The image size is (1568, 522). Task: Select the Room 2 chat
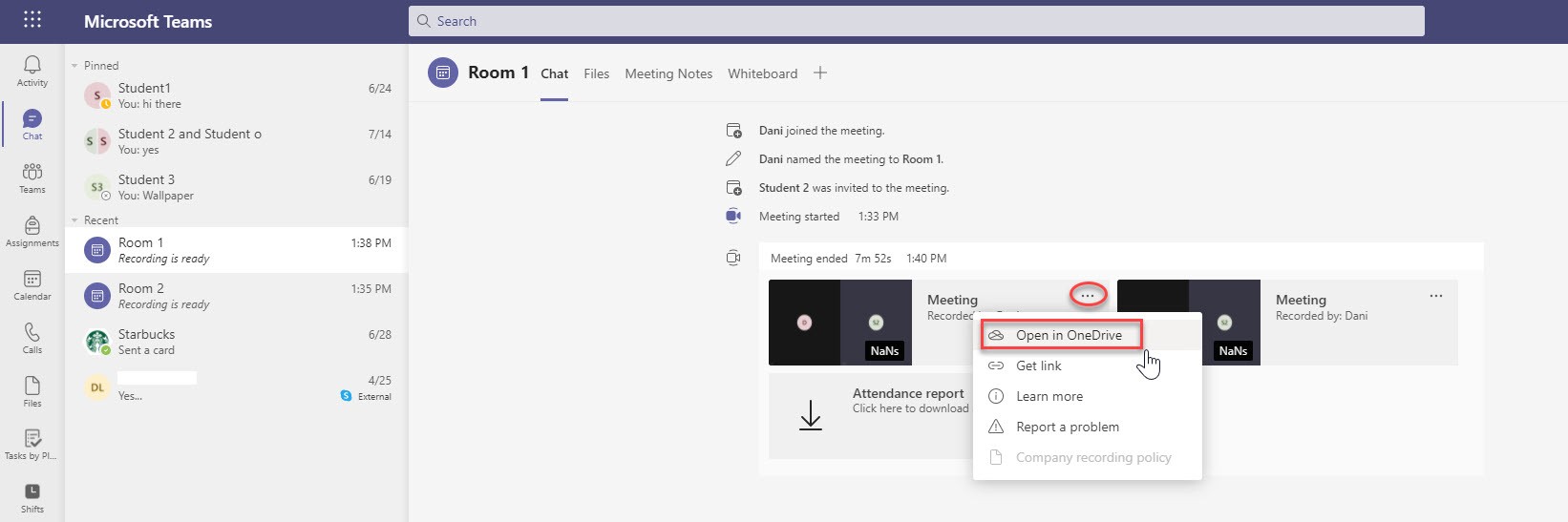236,296
